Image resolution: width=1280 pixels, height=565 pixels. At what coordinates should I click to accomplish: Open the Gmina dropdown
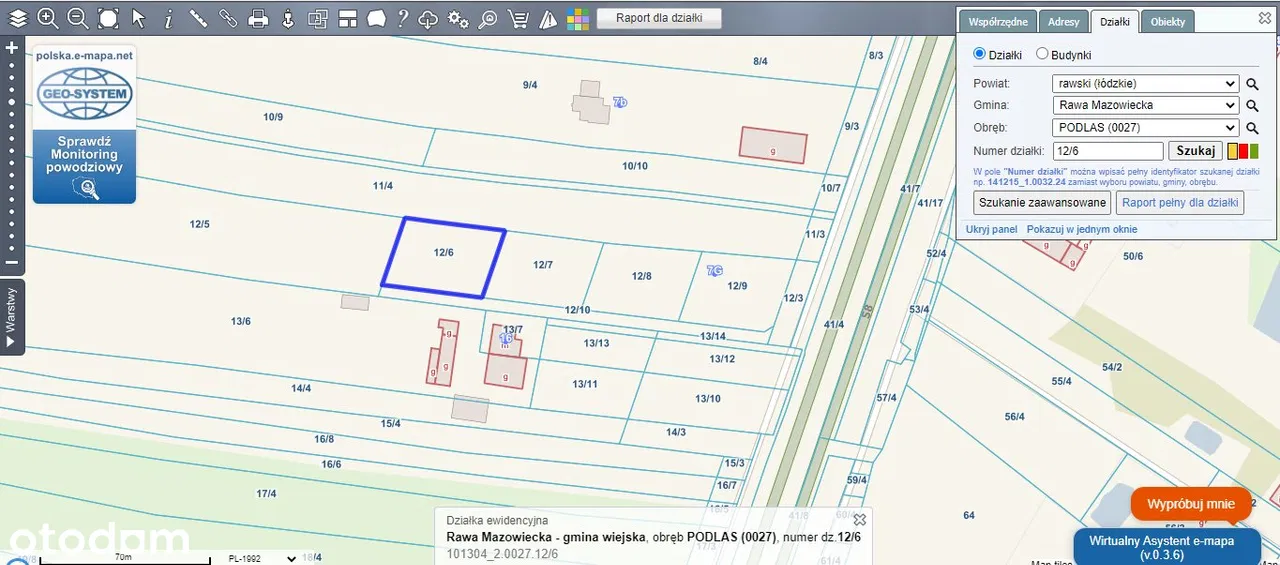pyautogui.click(x=1145, y=105)
